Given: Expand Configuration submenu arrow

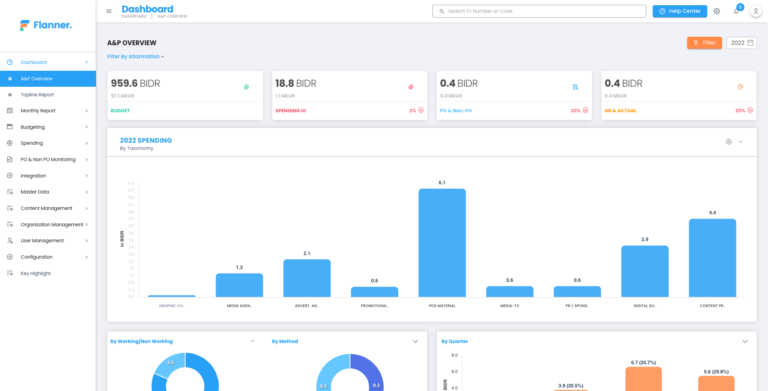Looking at the screenshot, I should click(87, 257).
